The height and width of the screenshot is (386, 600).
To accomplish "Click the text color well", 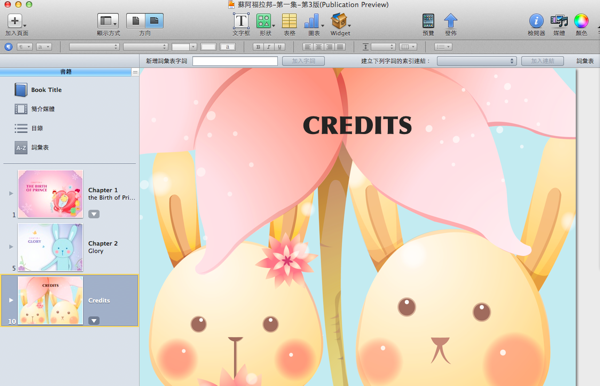I will point(208,47).
